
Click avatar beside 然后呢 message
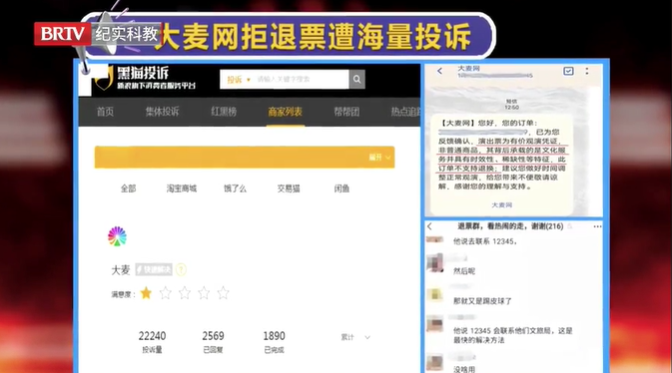[435, 263]
